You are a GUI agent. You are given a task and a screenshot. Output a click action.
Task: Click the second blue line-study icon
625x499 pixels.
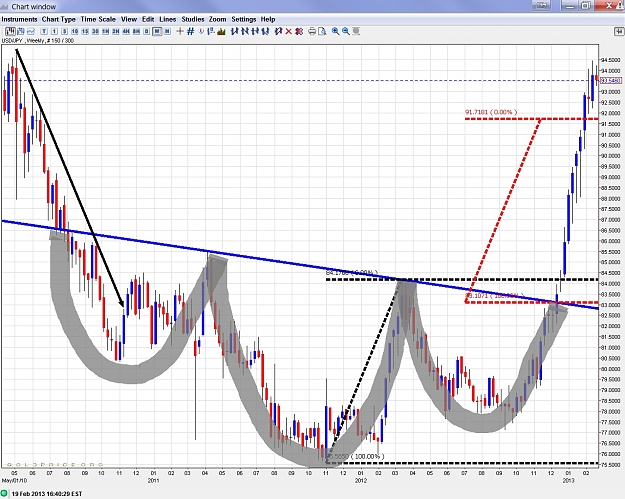(245, 31)
